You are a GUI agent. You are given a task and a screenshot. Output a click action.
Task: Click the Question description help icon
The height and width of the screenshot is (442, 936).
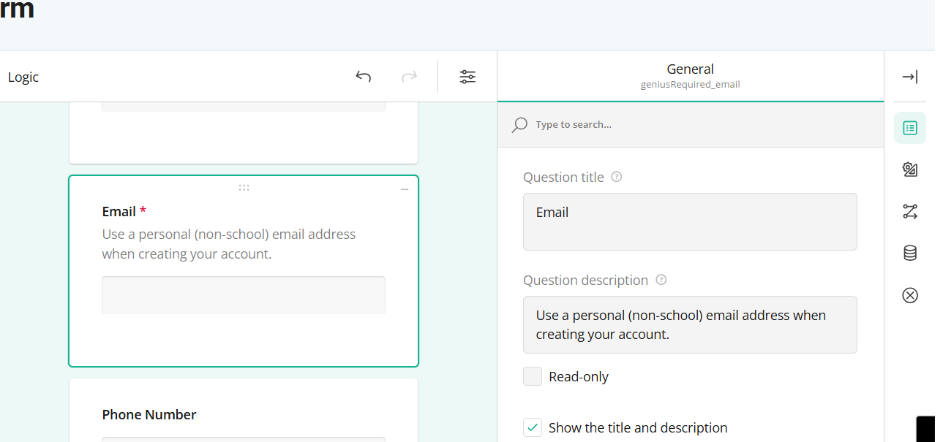(661, 280)
